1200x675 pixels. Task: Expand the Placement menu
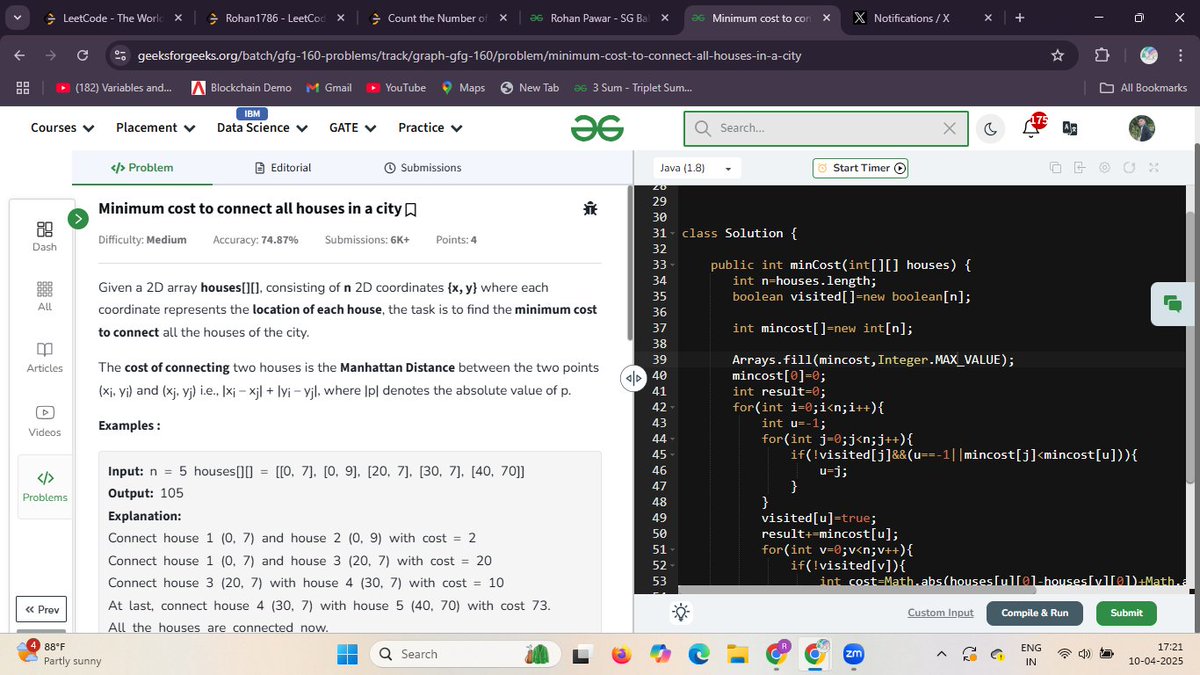point(154,128)
